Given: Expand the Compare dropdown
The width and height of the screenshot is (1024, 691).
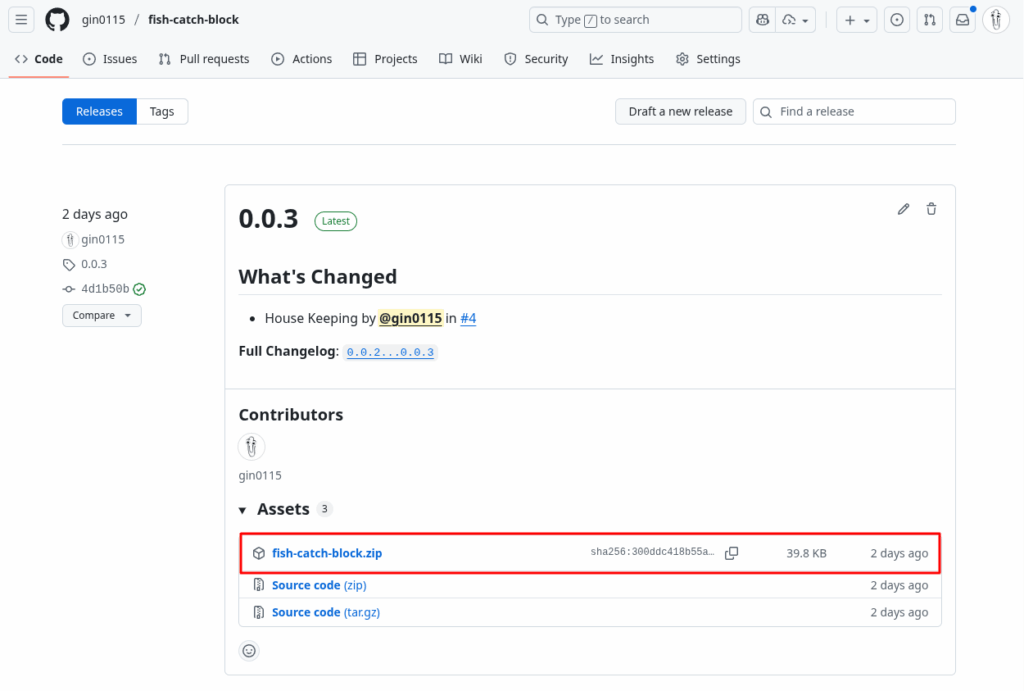Looking at the screenshot, I should (101, 315).
